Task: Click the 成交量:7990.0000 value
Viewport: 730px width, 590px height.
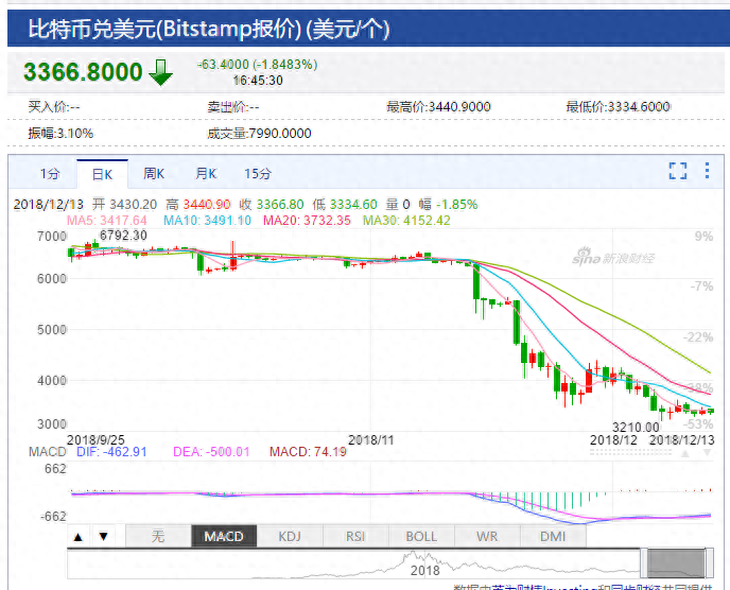Action: [x=259, y=134]
